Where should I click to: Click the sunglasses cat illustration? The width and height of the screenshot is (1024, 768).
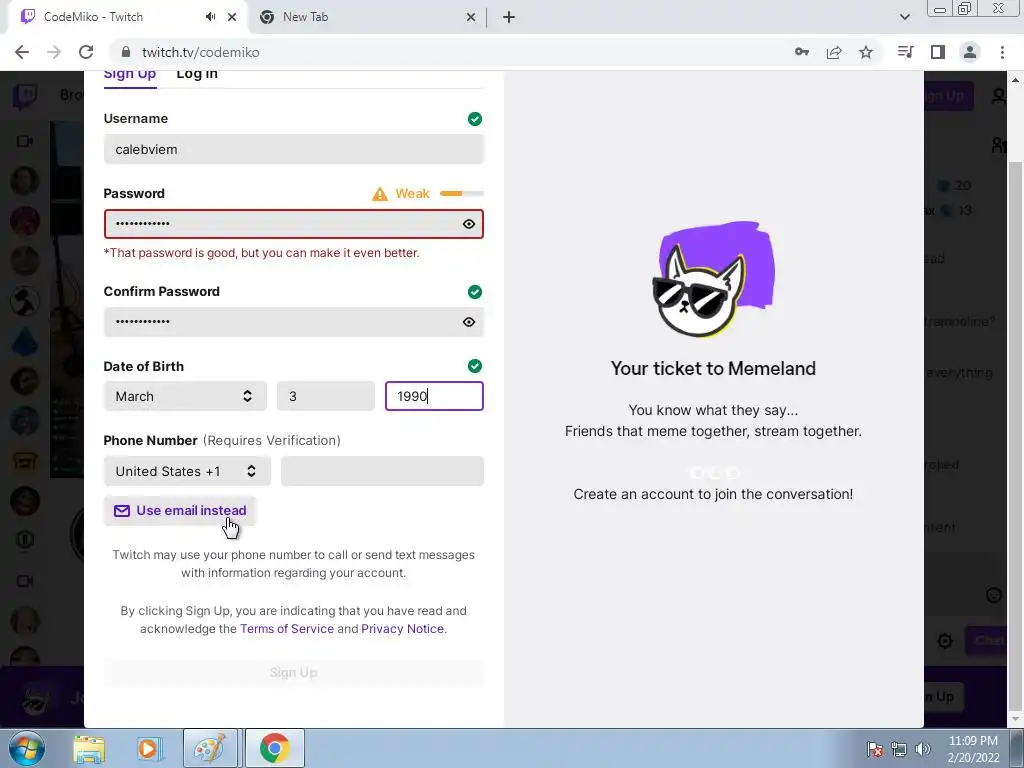[x=713, y=280]
